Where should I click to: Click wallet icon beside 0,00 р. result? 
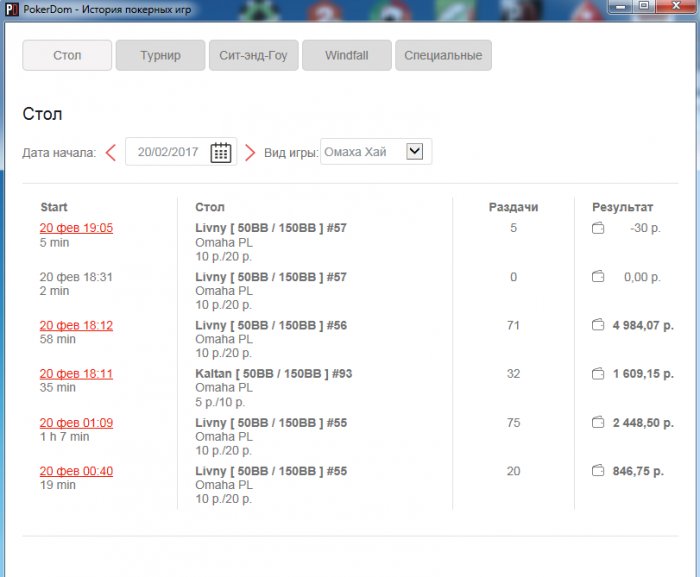[598, 276]
